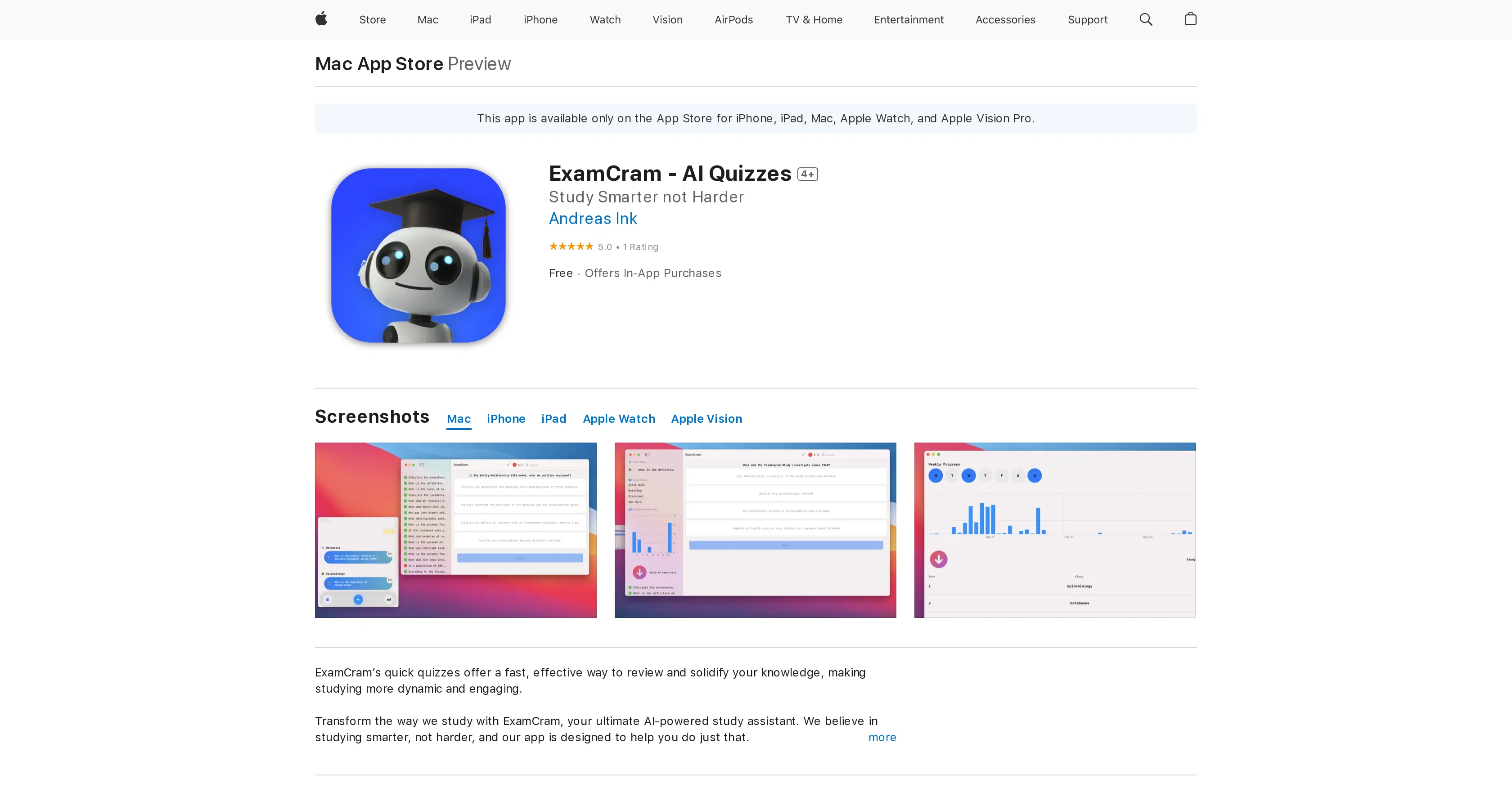Switch to the iPhone screenshots tab
This screenshot has height=788, width=1512.
pos(506,419)
